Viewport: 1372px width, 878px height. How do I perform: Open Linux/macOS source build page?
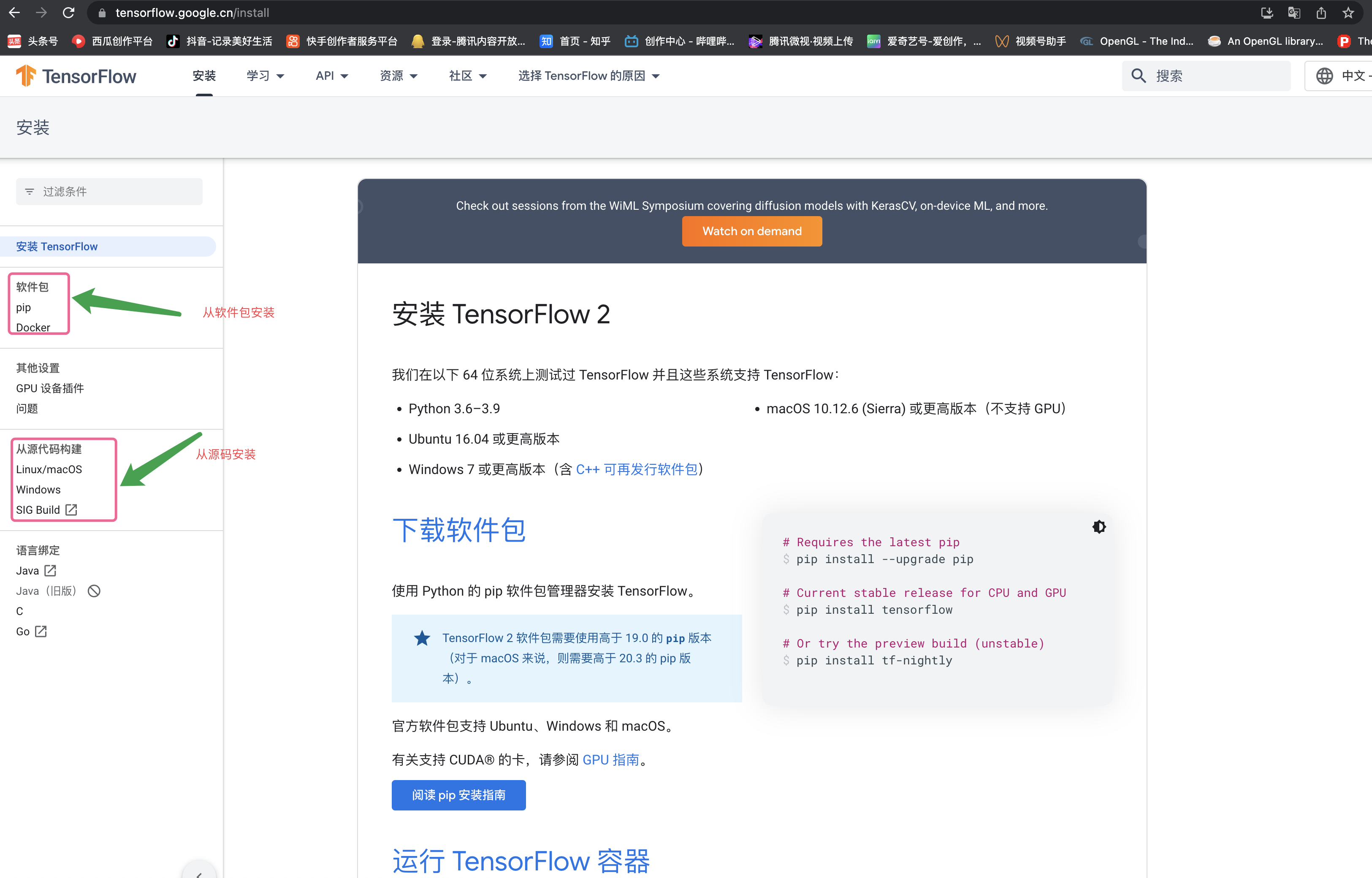coord(49,469)
